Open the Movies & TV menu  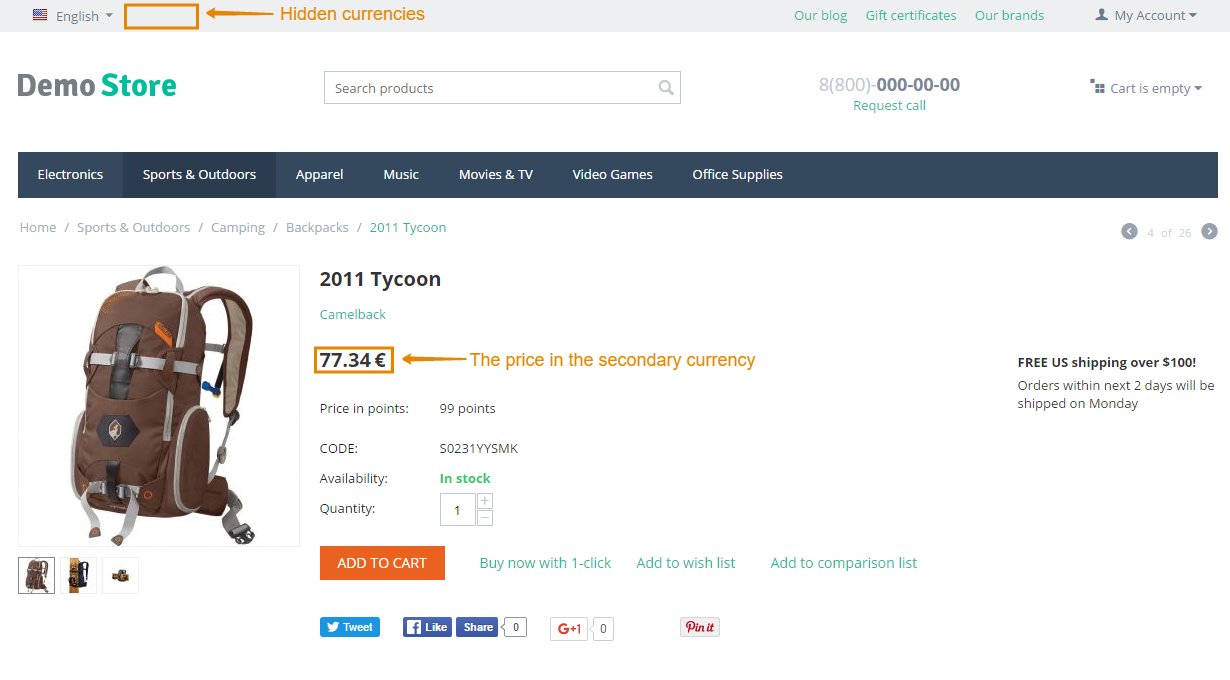(496, 175)
